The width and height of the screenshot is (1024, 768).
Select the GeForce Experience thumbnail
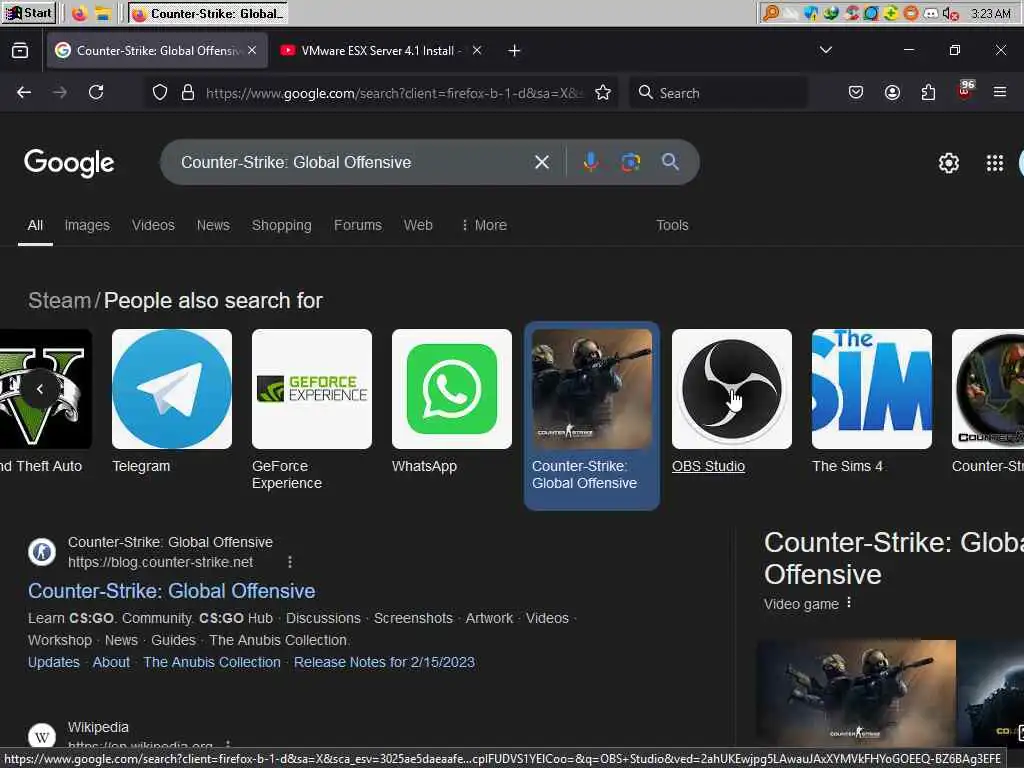[x=312, y=389]
